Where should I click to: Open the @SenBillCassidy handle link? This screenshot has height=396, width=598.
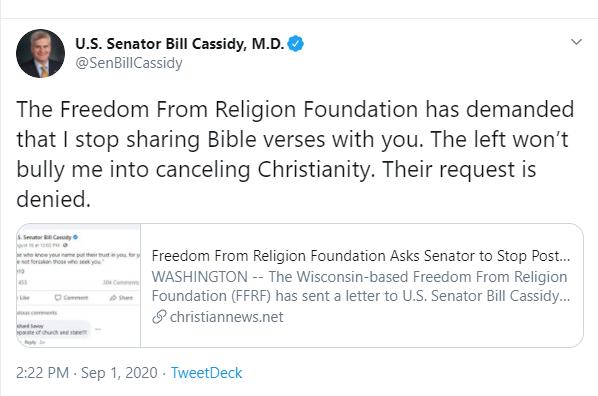[x=129, y=63]
